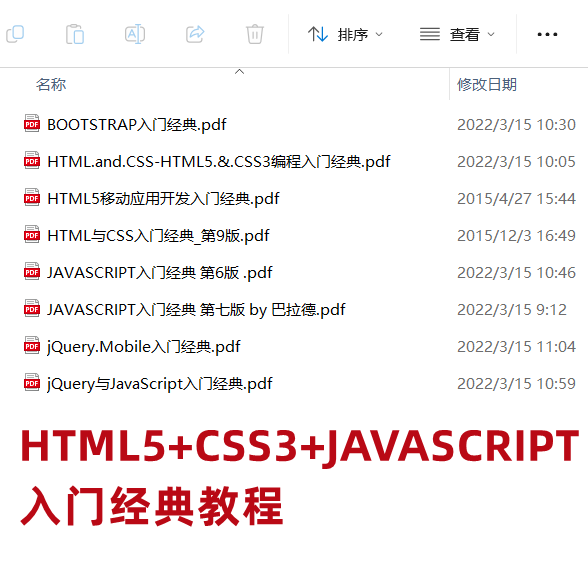
Task: Open the 查看 view dropdown
Action: point(457,34)
